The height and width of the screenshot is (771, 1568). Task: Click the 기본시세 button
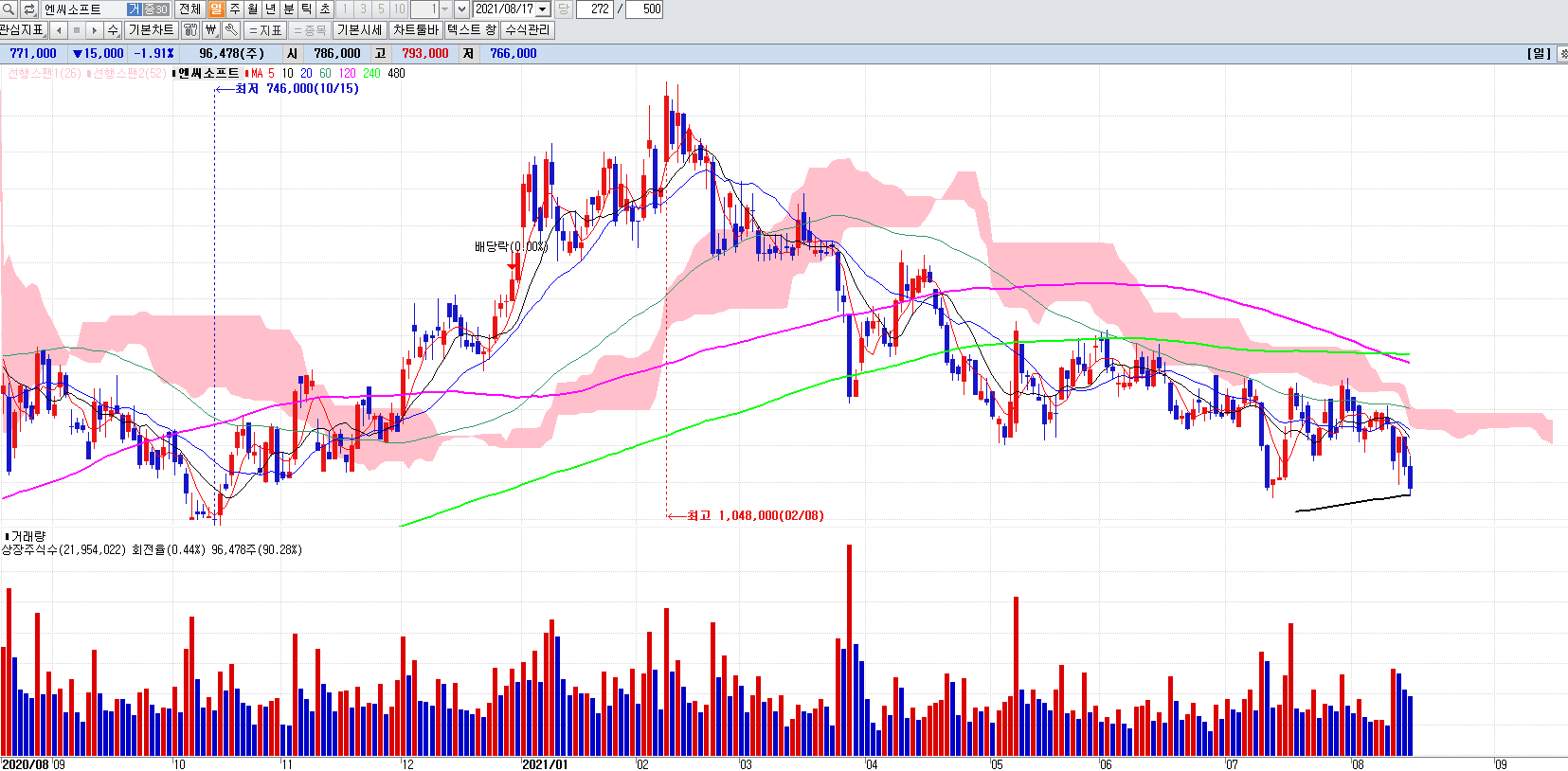[360, 30]
